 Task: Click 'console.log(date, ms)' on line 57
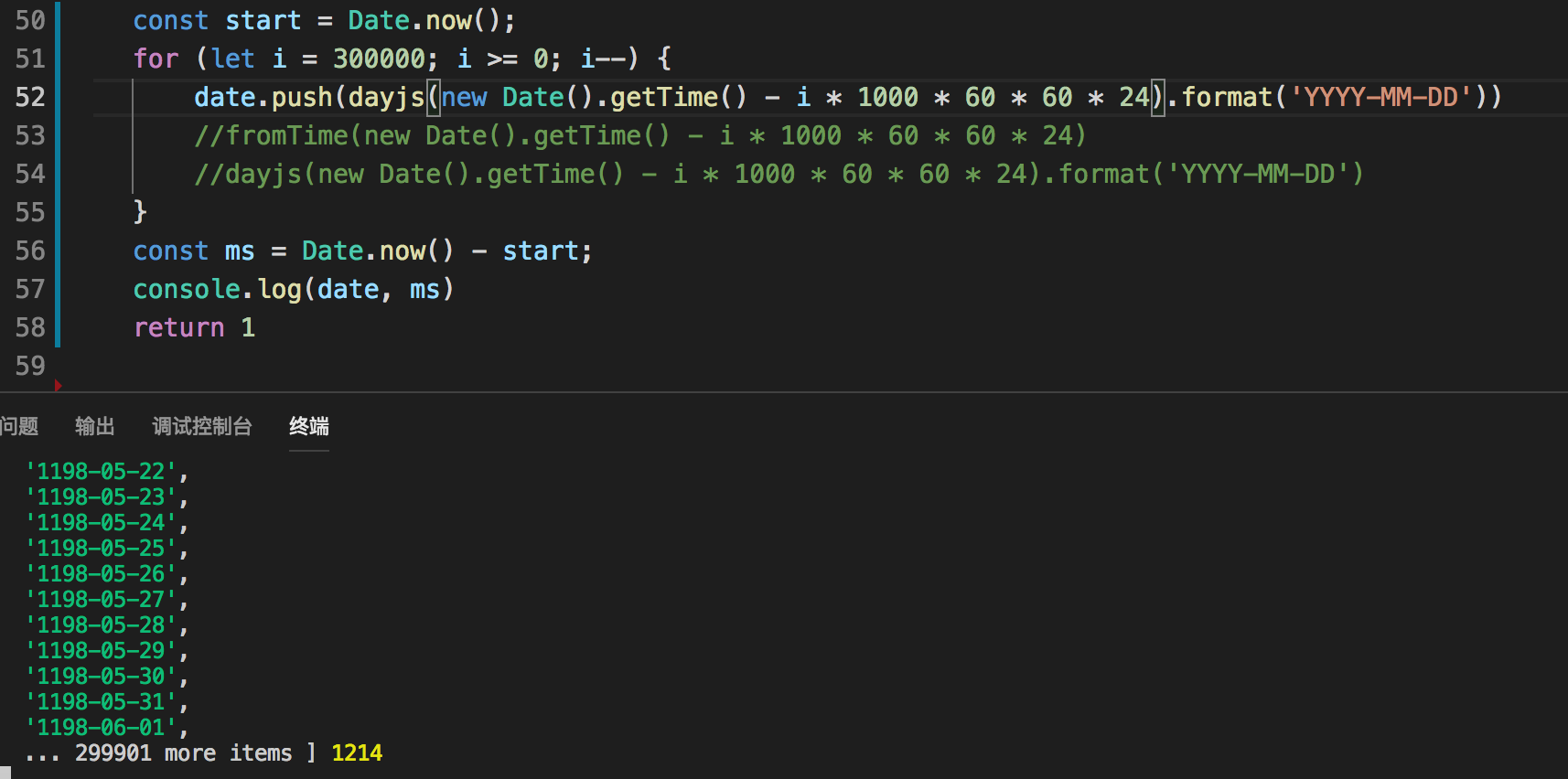click(x=294, y=289)
